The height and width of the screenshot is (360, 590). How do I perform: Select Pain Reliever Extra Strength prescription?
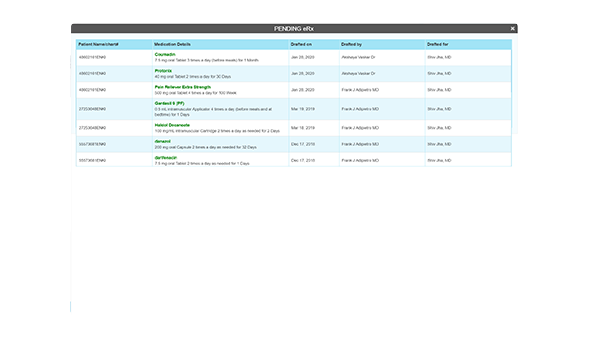pyautogui.click(x=182, y=87)
